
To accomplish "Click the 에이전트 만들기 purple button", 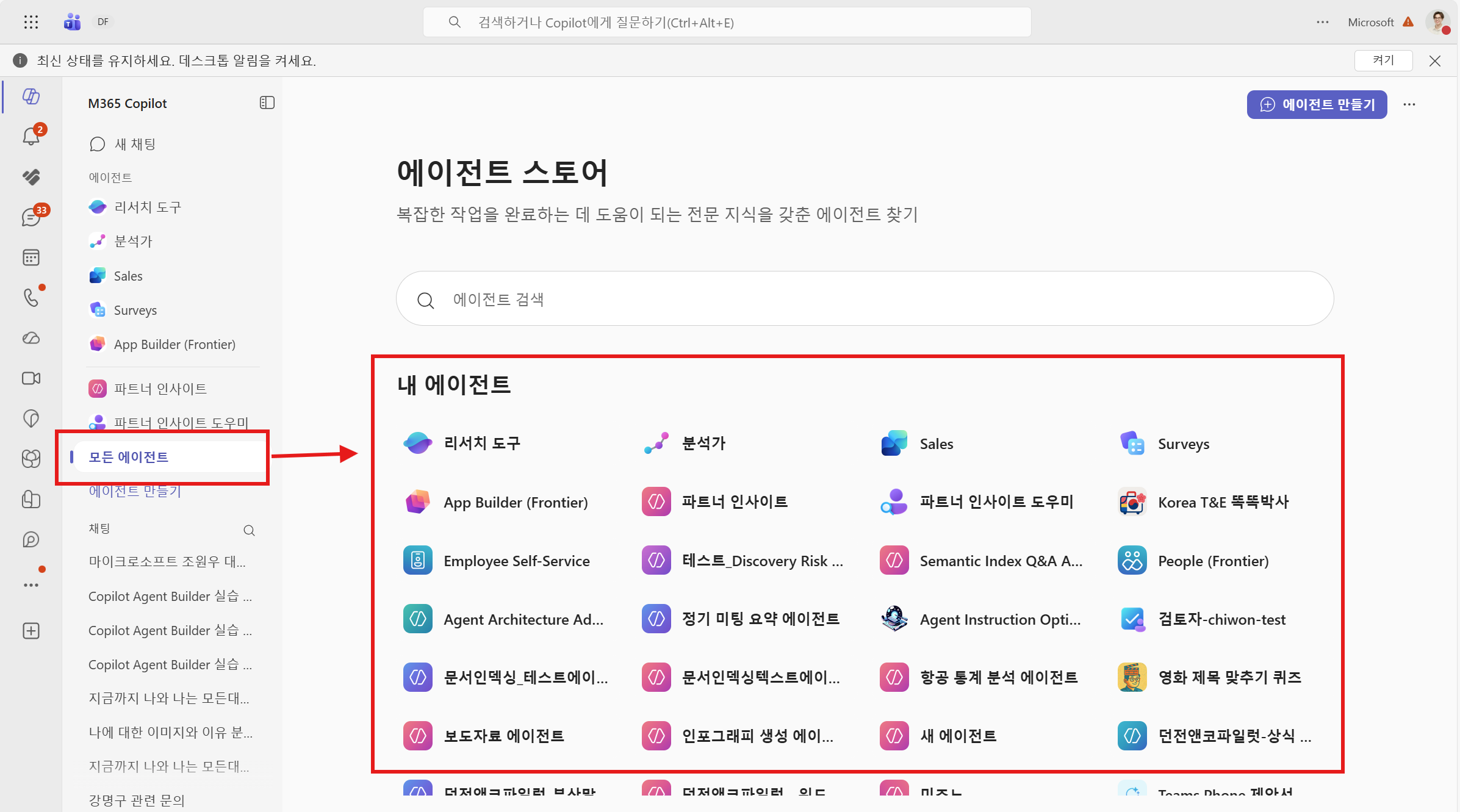I will (1317, 104).
